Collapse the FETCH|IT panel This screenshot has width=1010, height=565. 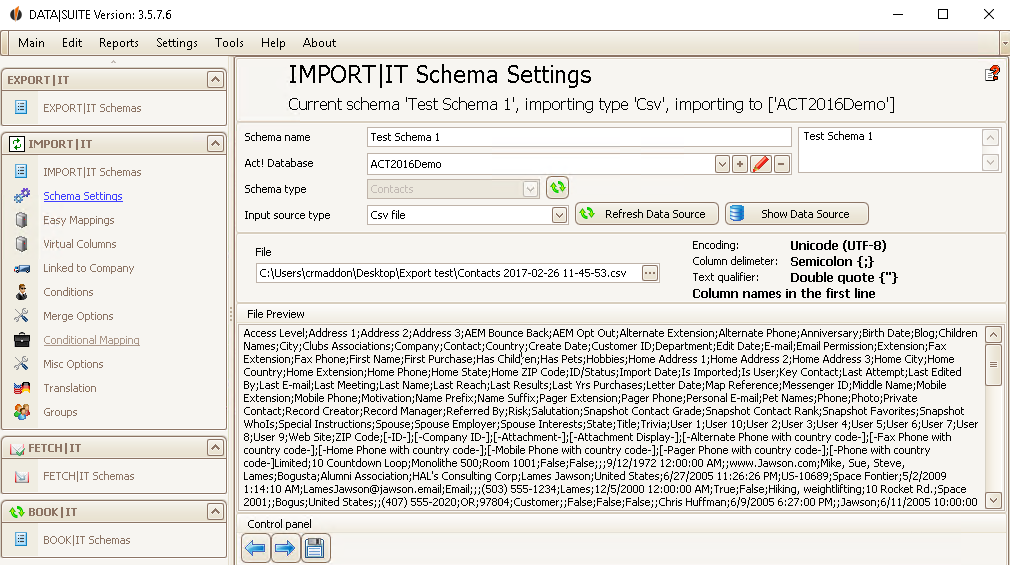(x=215, y=448)
